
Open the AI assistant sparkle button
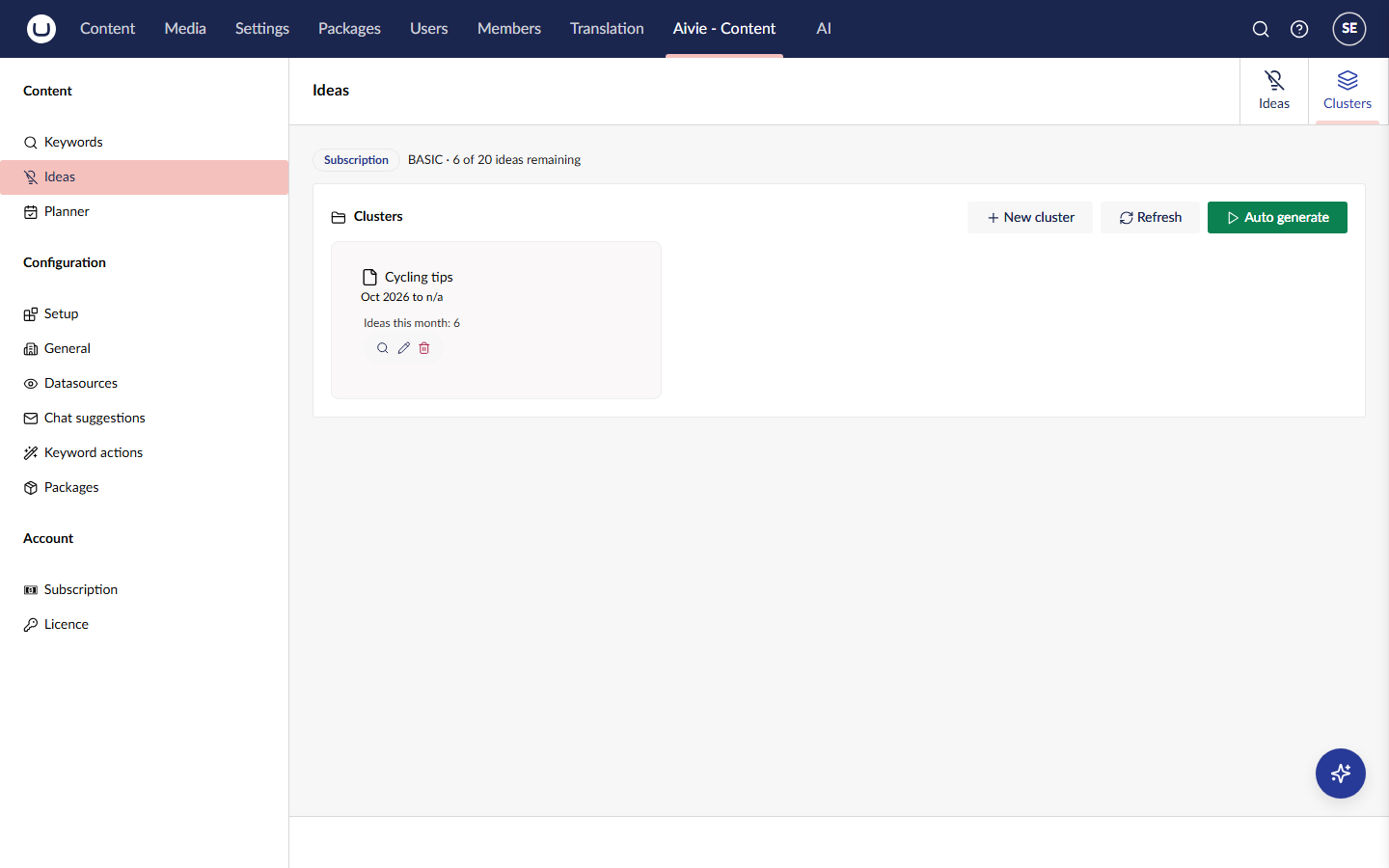[1341, 773]
